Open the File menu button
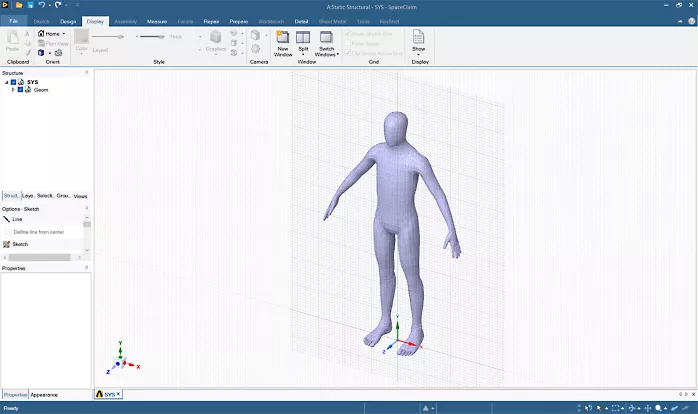698x414 pixels. coord(14,20)
